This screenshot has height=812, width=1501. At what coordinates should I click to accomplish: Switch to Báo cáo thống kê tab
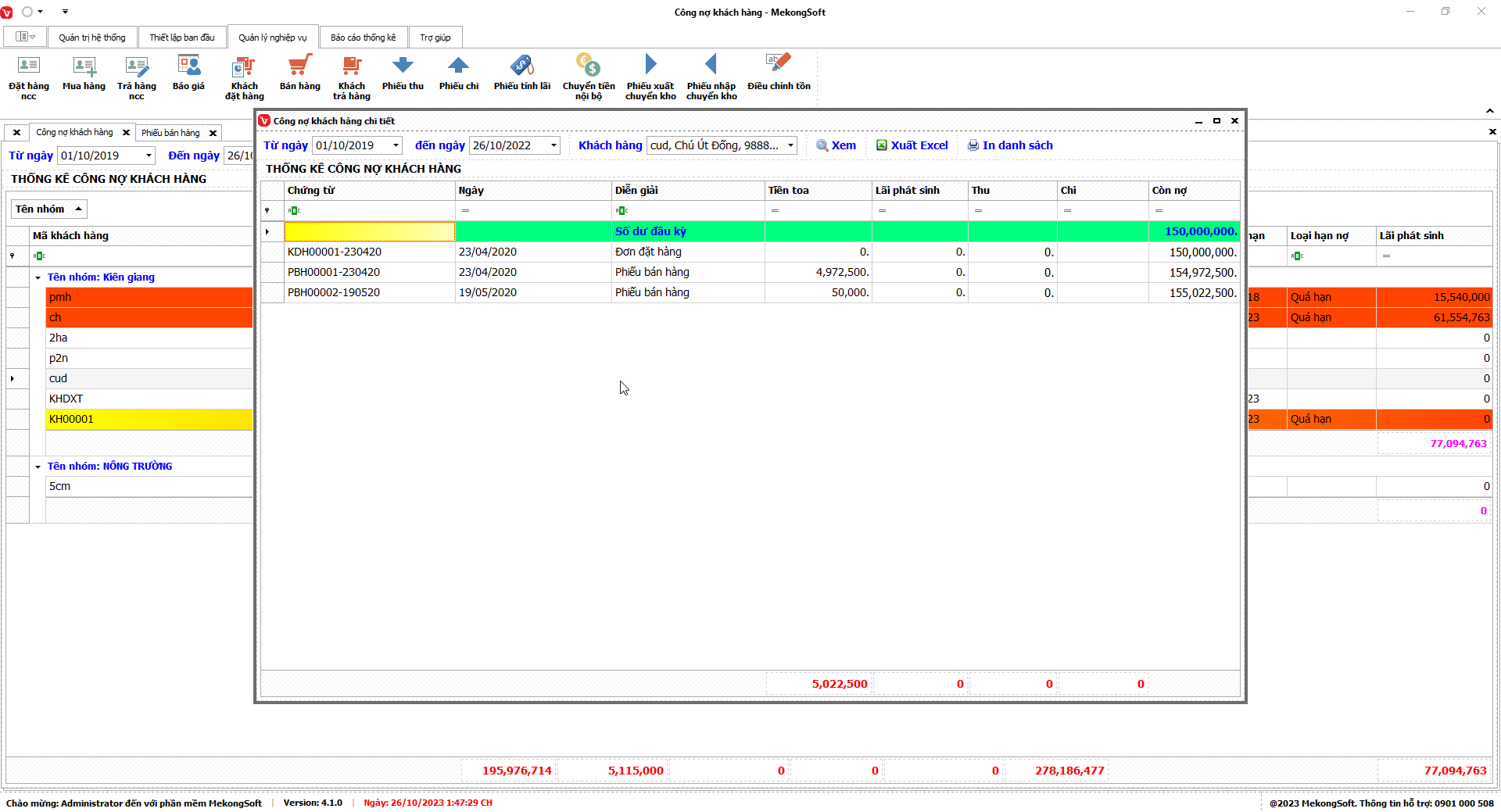click(x=363, y=38)
